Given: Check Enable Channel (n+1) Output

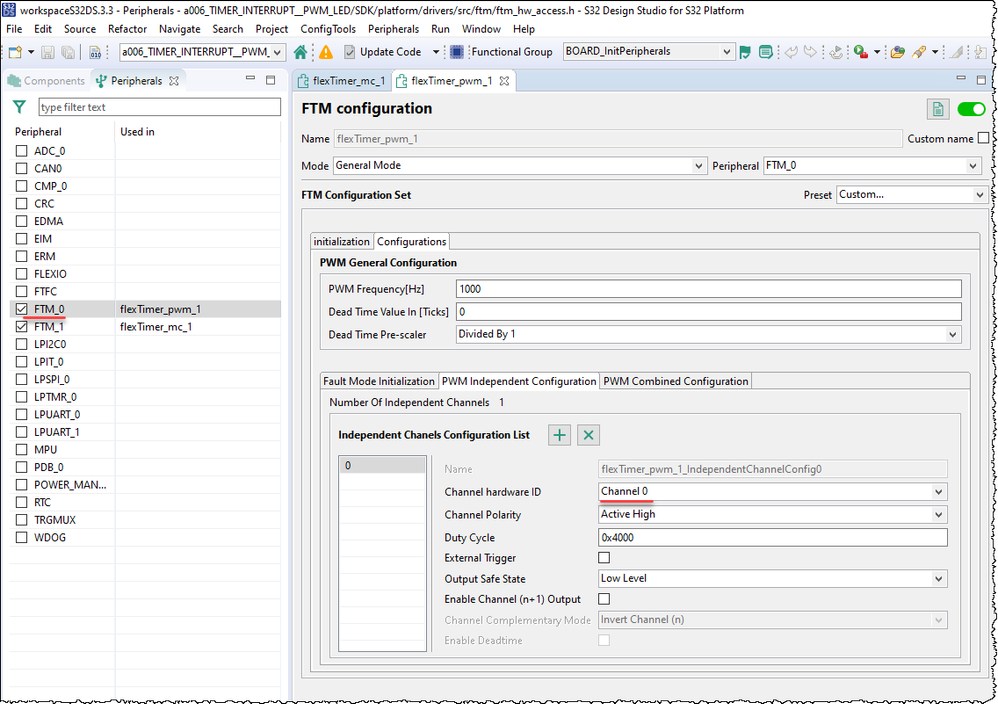Looking at the screenshot, I should (x=604, y=599).
